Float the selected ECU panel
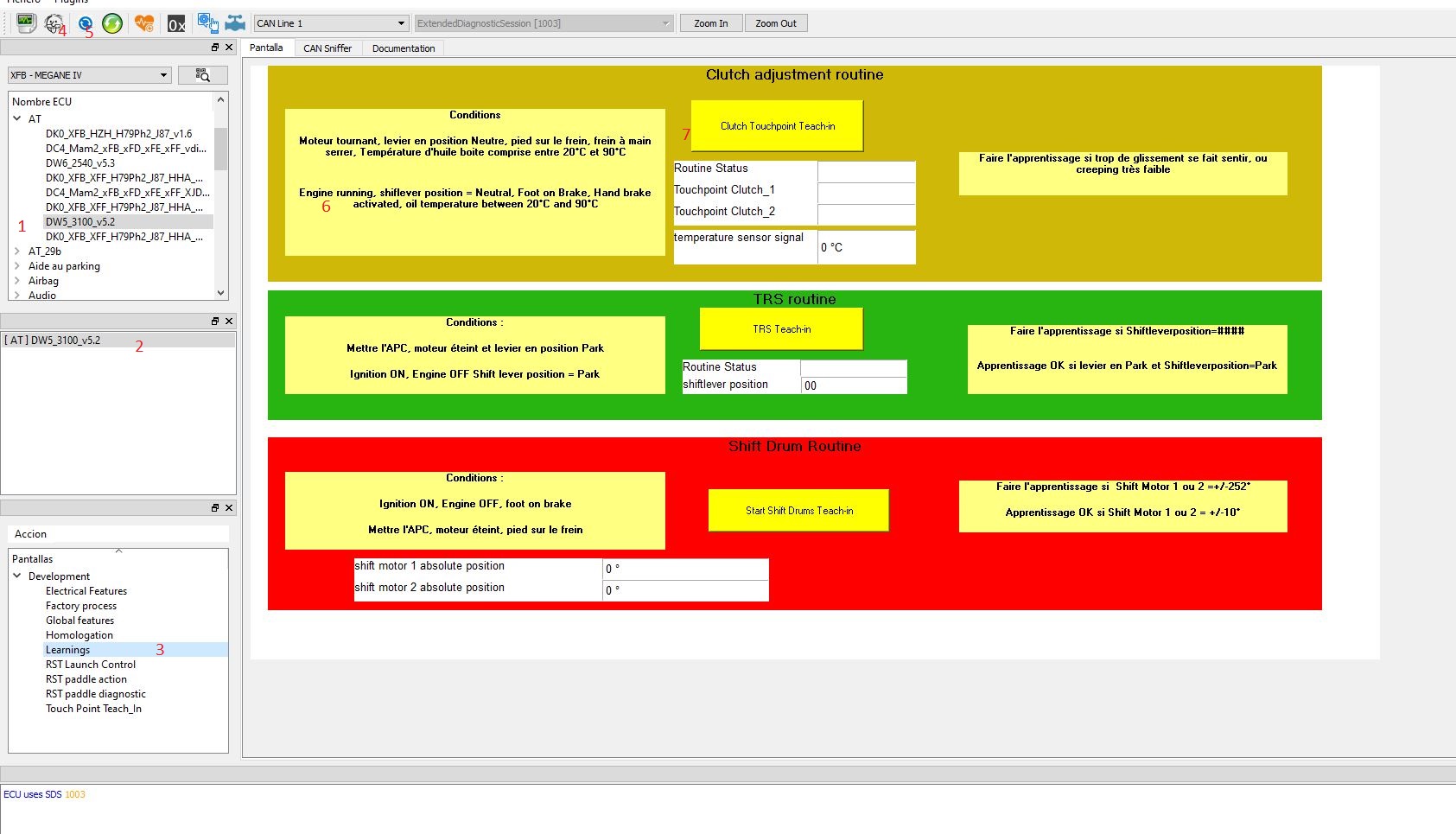Viewport: 1456px width, 834px height. [215, 321]
